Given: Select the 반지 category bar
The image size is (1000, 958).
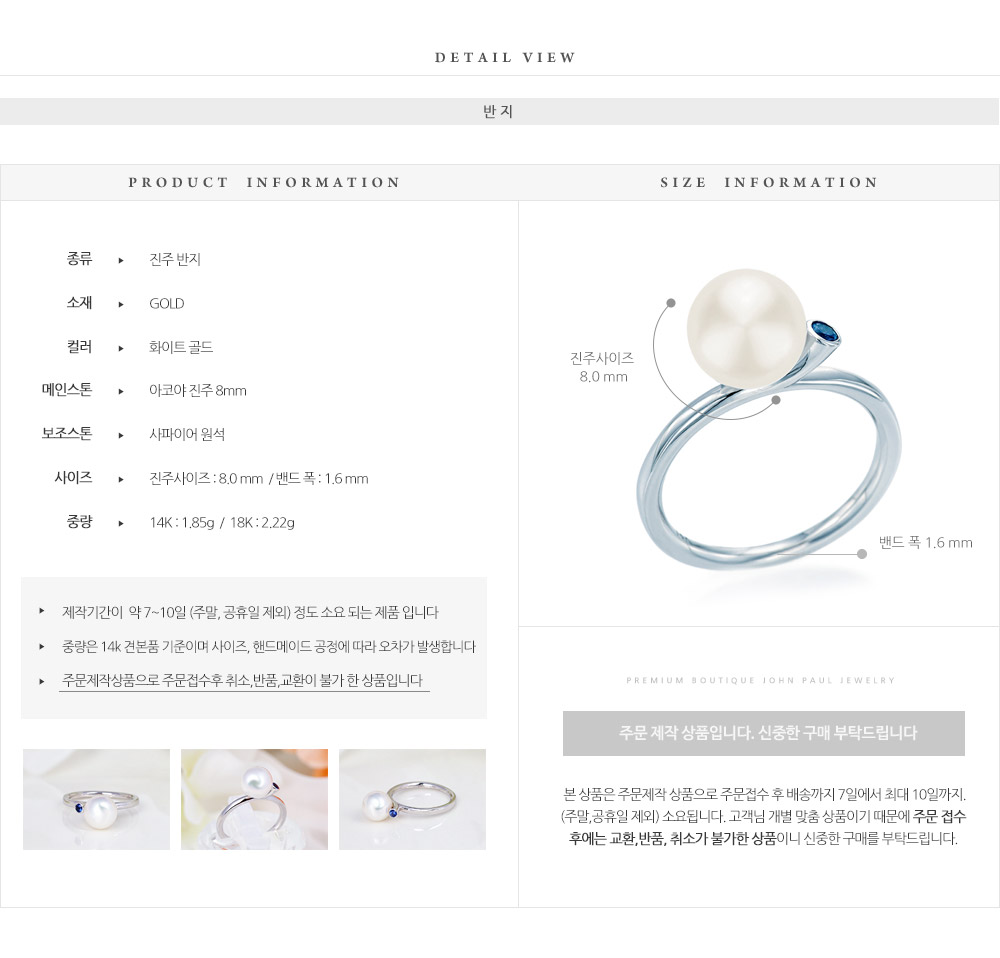Looking at the screenshot, I should 499,112.
